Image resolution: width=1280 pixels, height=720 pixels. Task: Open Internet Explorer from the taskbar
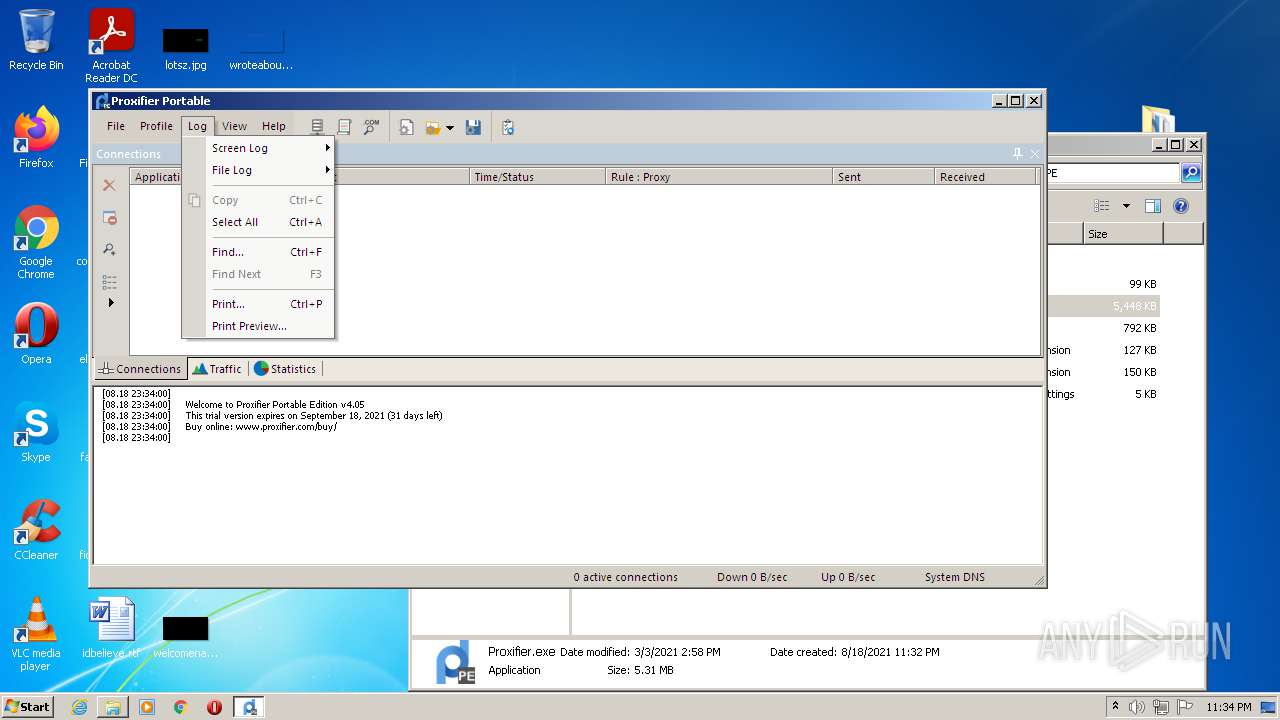(79, 707)
